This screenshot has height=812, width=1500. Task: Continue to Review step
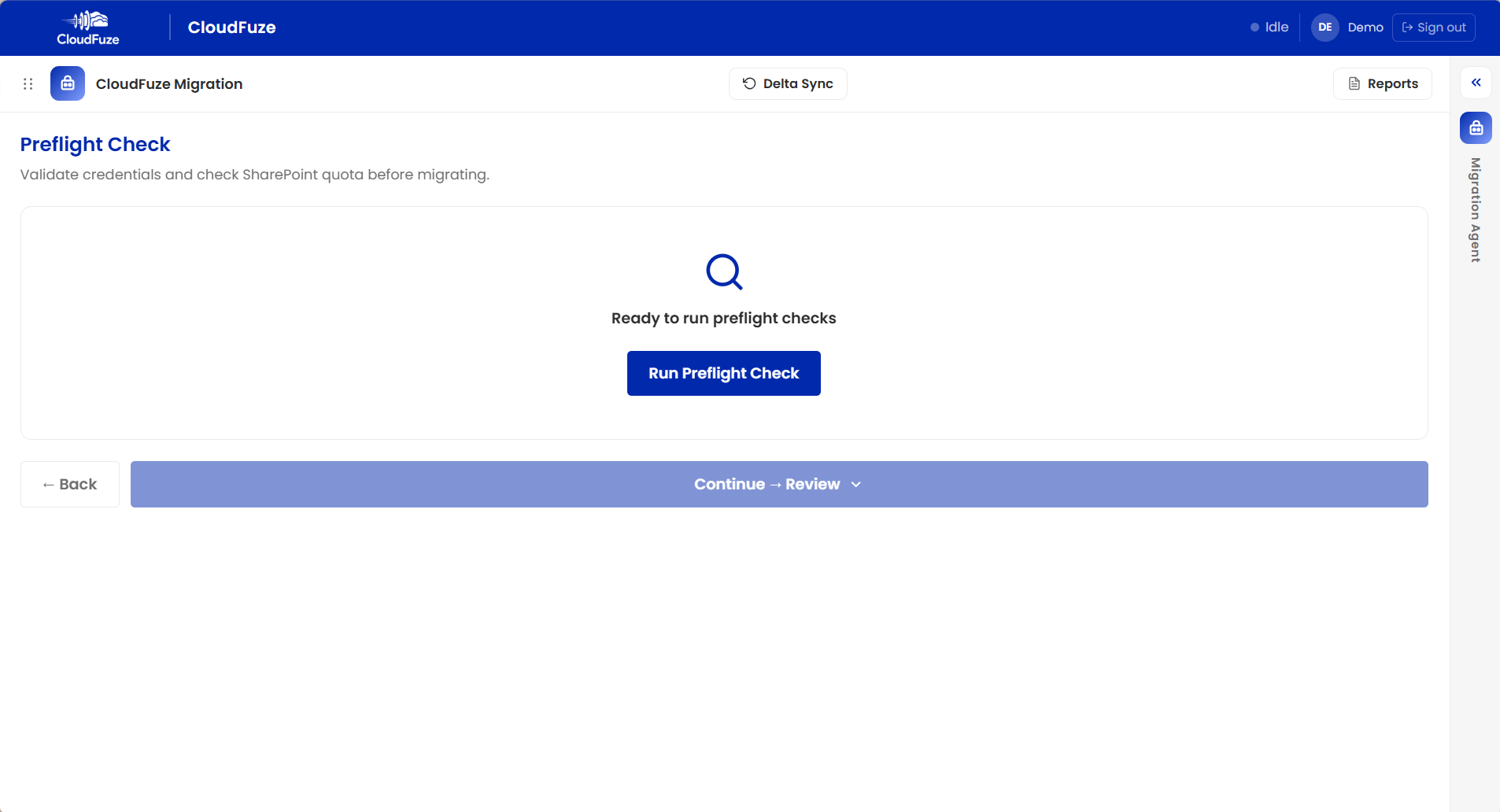(x=779, y=485)
